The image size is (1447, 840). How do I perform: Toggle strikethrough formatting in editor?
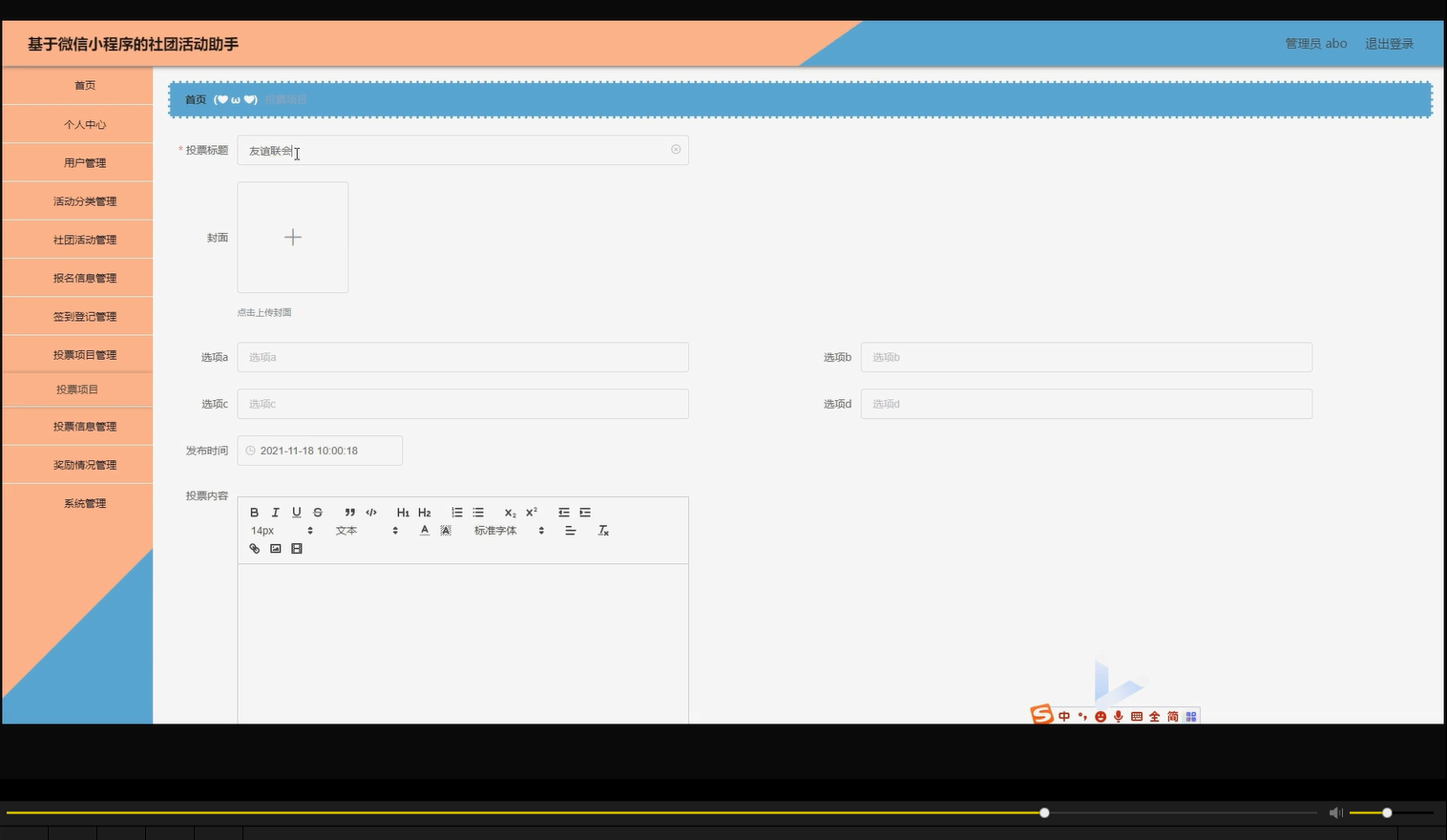click(x=318, y=513)
